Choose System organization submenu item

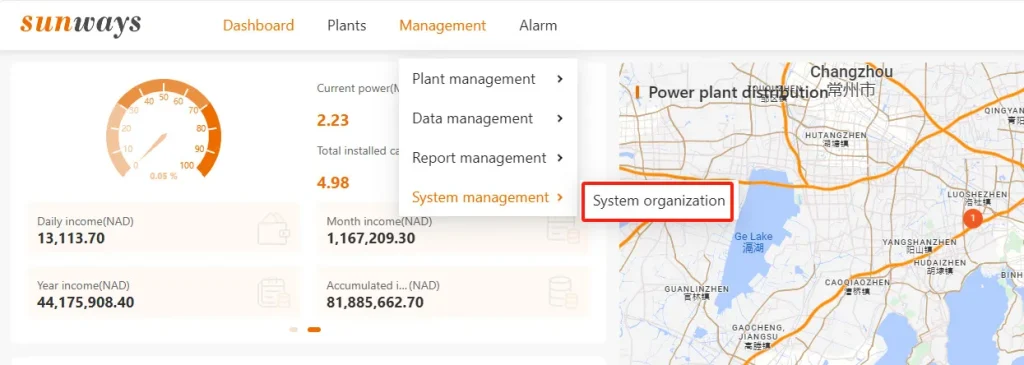tap(659, 201)
